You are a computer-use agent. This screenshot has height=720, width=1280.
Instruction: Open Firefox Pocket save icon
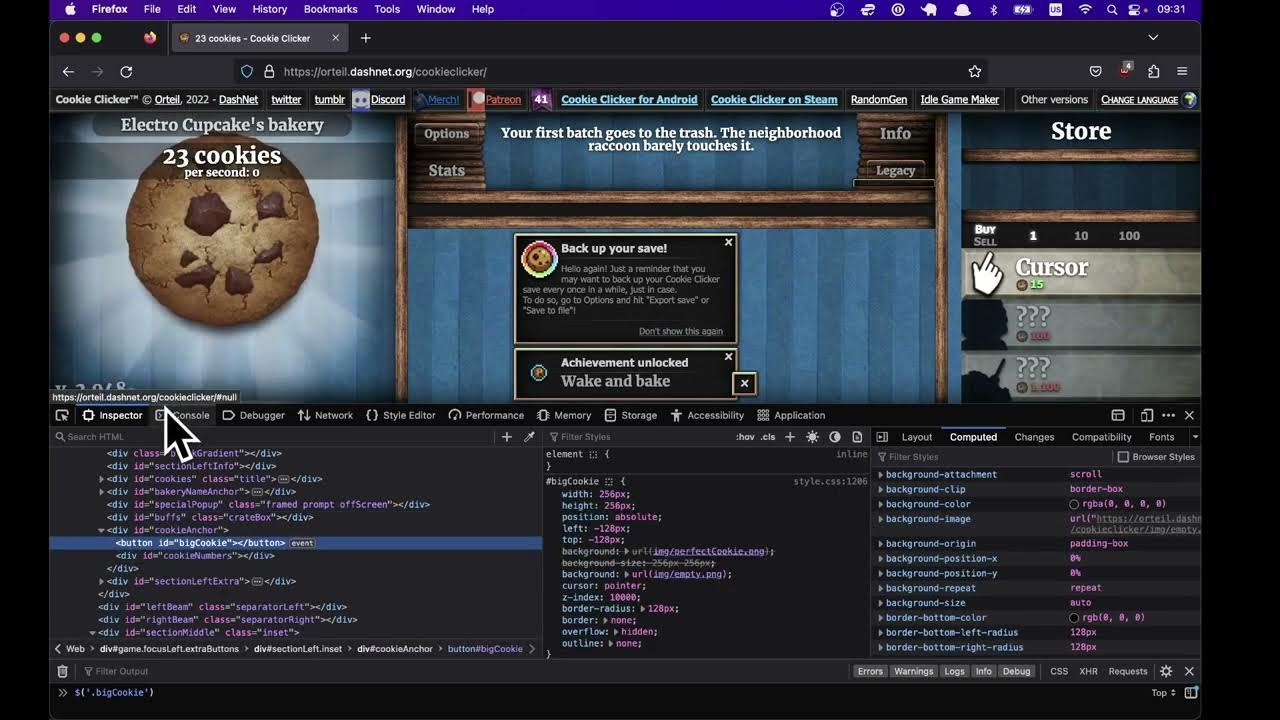[x=1095, y=71]
